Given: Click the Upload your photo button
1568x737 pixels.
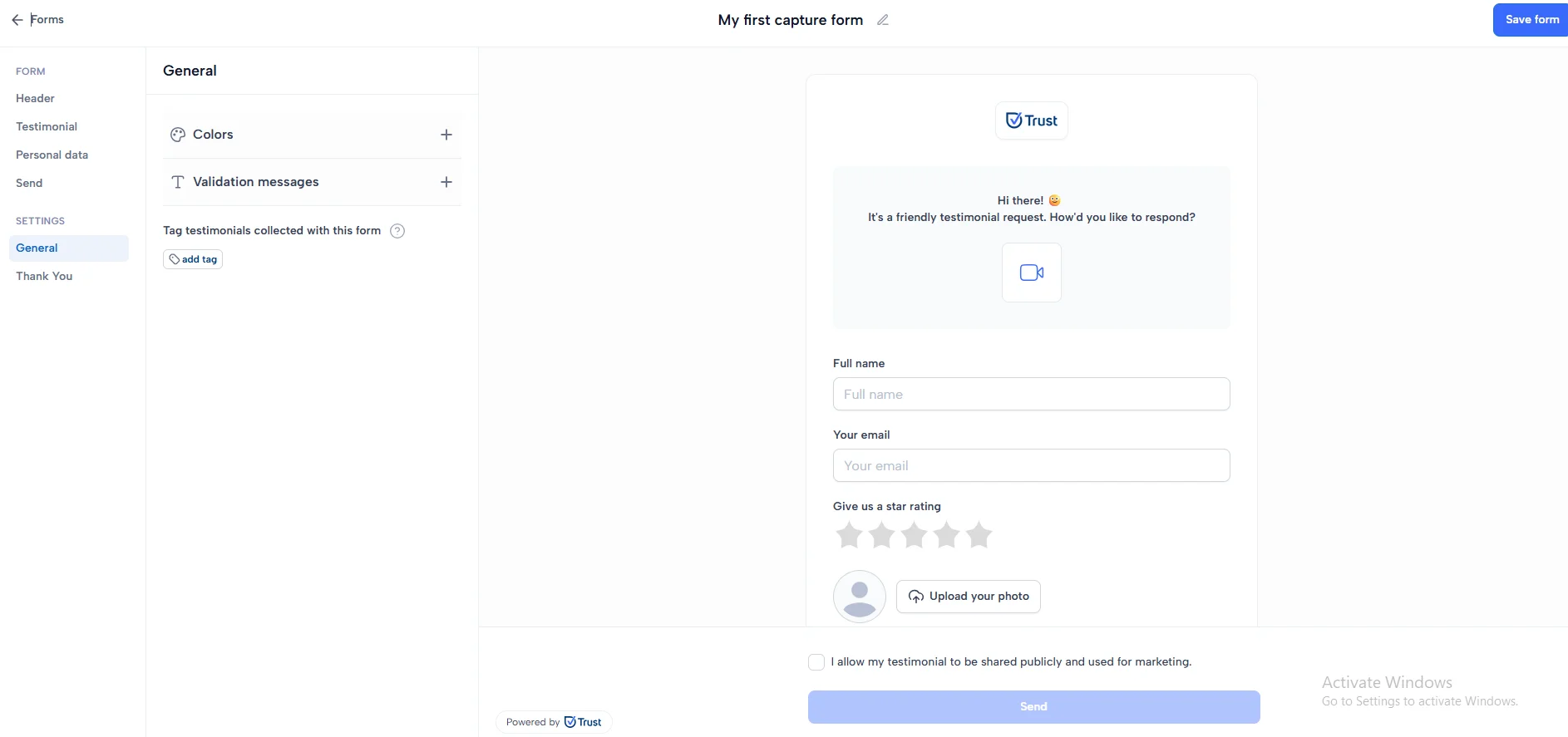Looking at the screenshot, I should pos(969,597).
